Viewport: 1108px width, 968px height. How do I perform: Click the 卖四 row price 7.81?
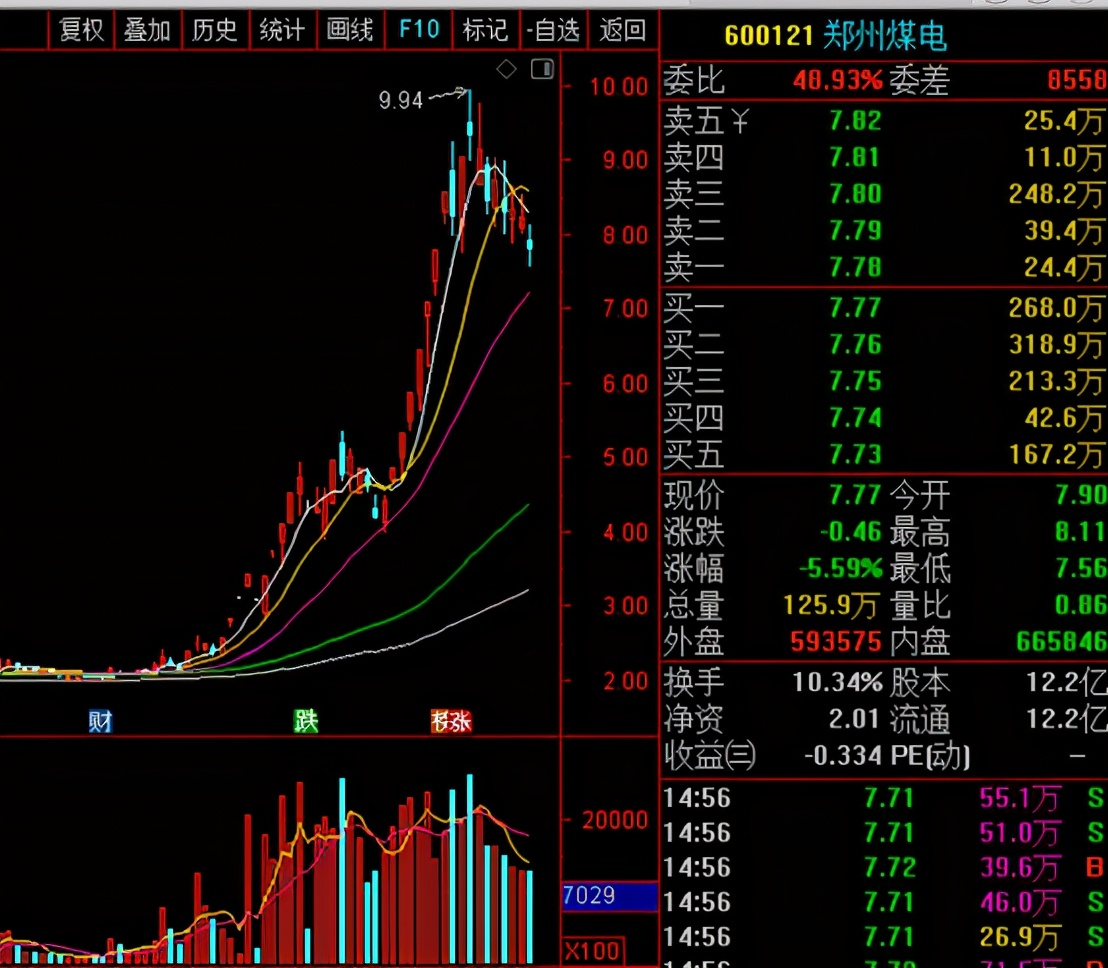pyautogui.click(x=855, y=157)
